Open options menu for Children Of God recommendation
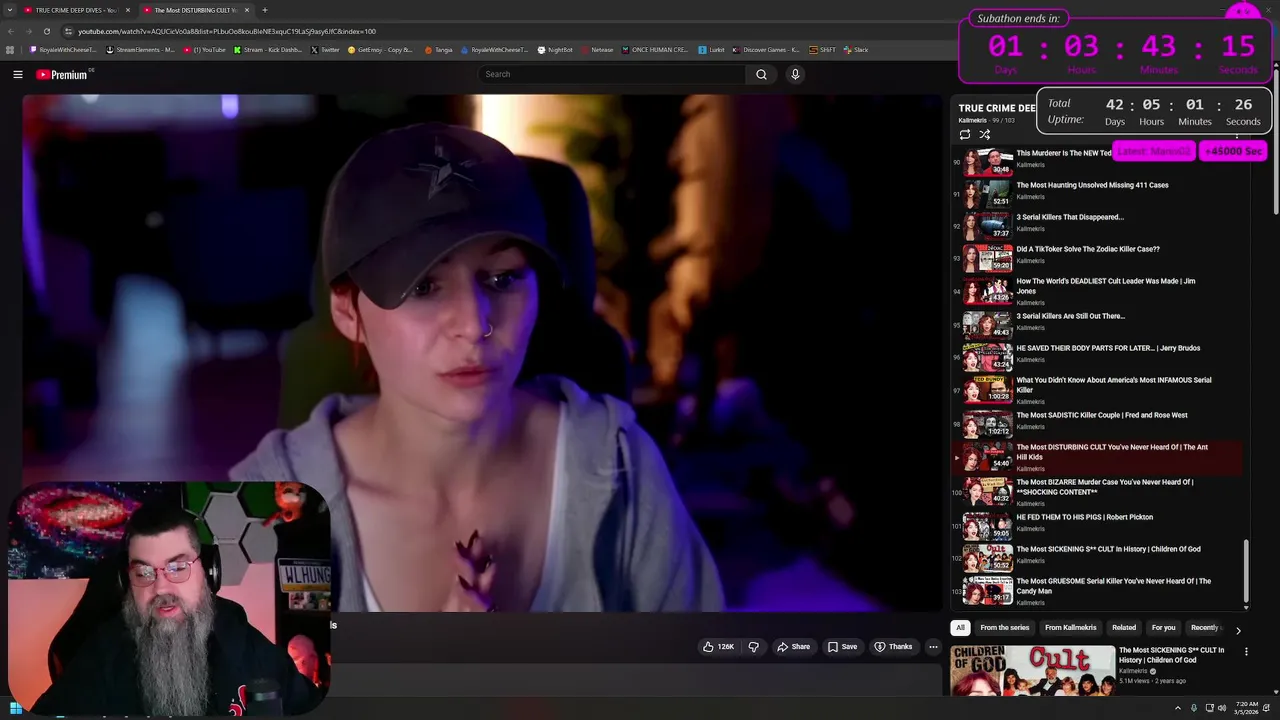Viewport: 1280px width, 720px height. point(1246,652)
